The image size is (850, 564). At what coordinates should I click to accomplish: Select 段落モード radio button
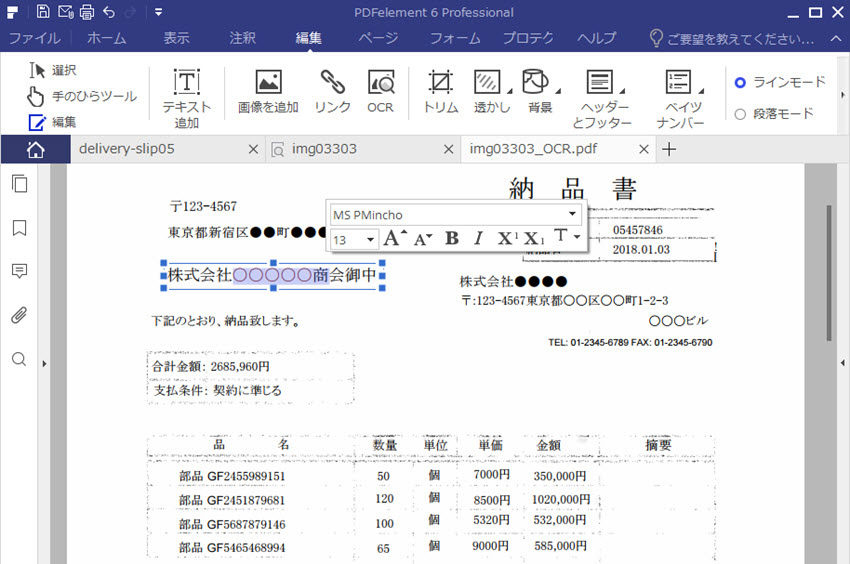coord(740,114)
